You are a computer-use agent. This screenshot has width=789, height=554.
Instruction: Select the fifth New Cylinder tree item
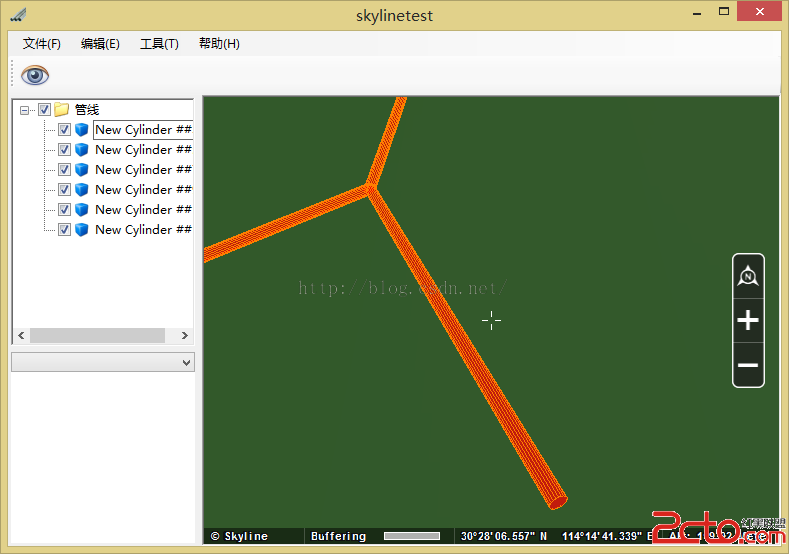(x=143, y=210)
